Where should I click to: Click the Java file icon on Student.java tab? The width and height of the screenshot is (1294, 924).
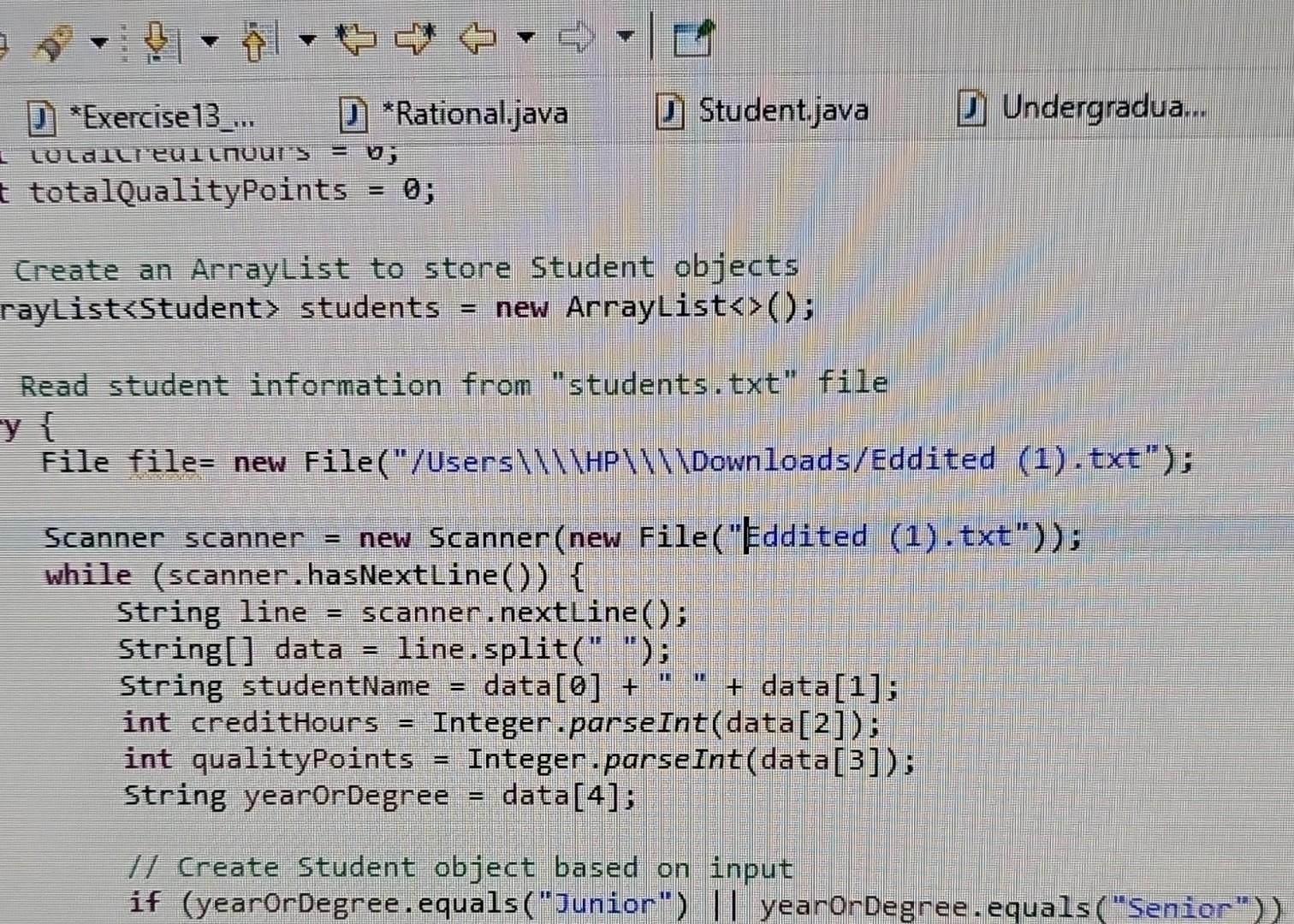pyautogui.click(x=671, y=110)
